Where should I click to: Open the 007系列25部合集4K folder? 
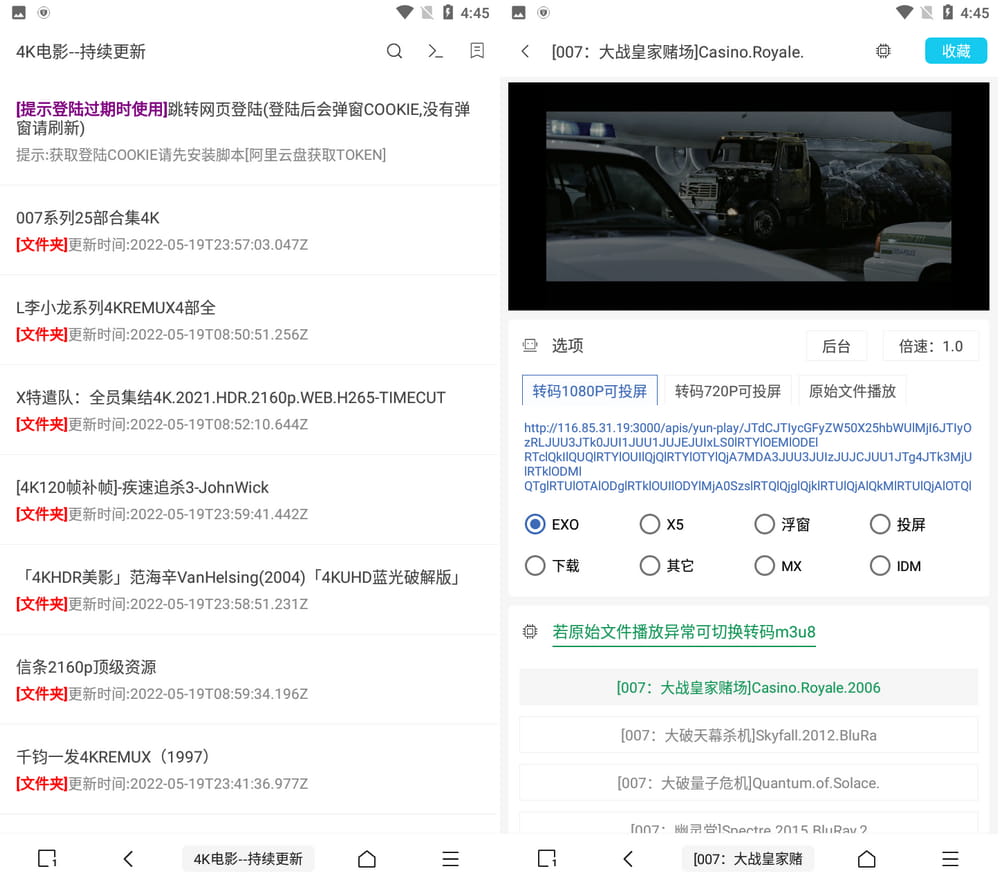pos(88,218)
